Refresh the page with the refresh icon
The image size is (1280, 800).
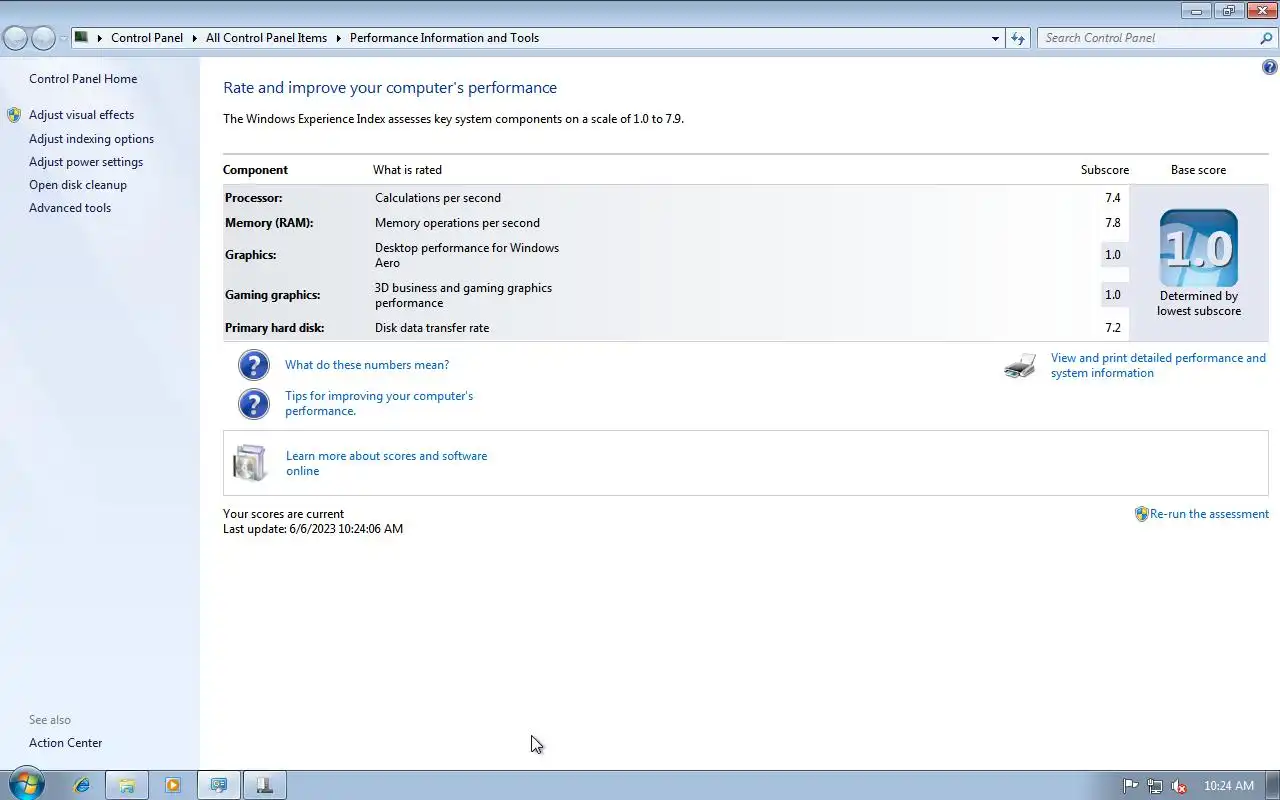point(1018,38)
